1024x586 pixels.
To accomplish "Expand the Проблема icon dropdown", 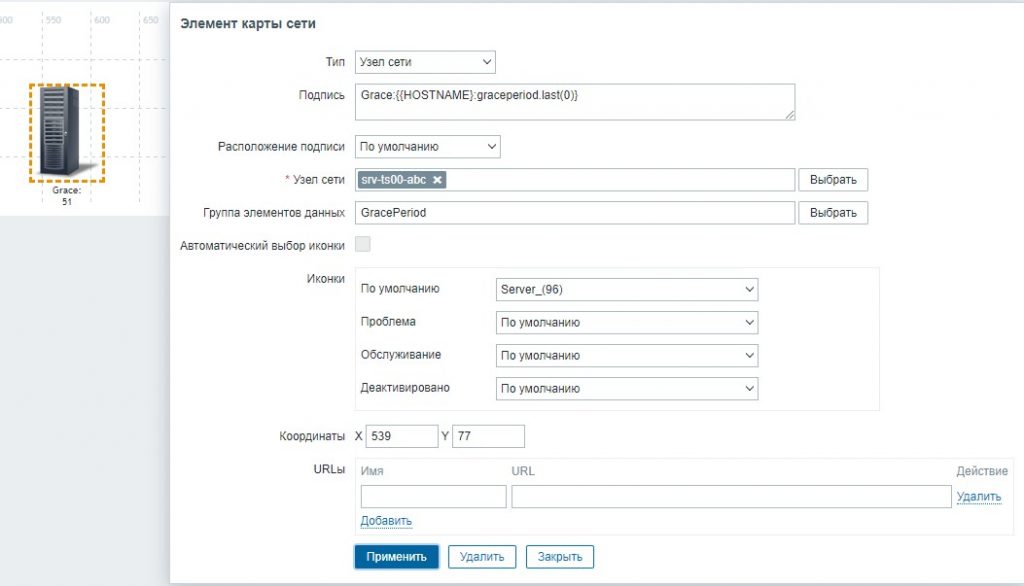I will [x=626, y=323].
